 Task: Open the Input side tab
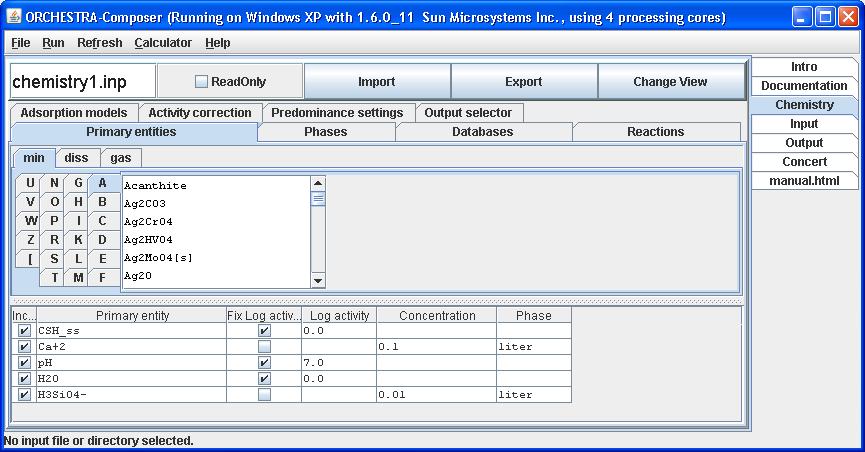pos(804,124)
